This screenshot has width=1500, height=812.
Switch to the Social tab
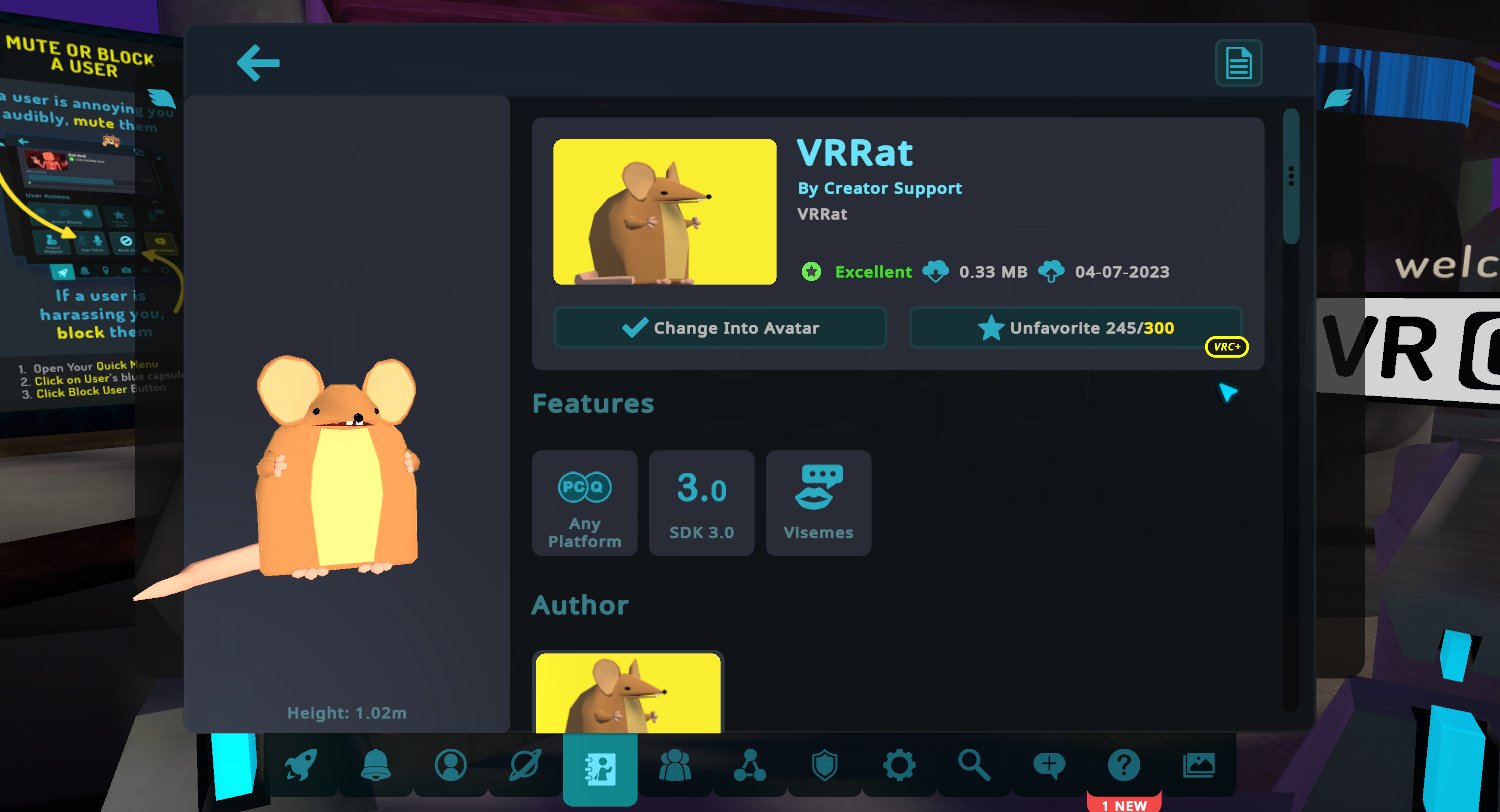(675, 764)
